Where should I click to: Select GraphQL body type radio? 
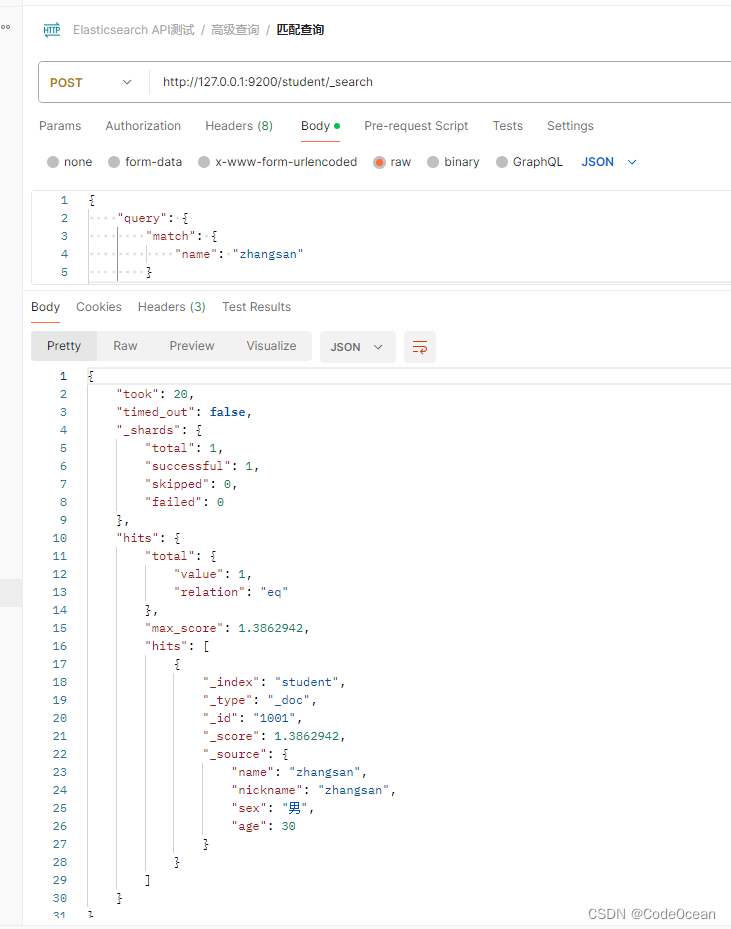point(502,162)
